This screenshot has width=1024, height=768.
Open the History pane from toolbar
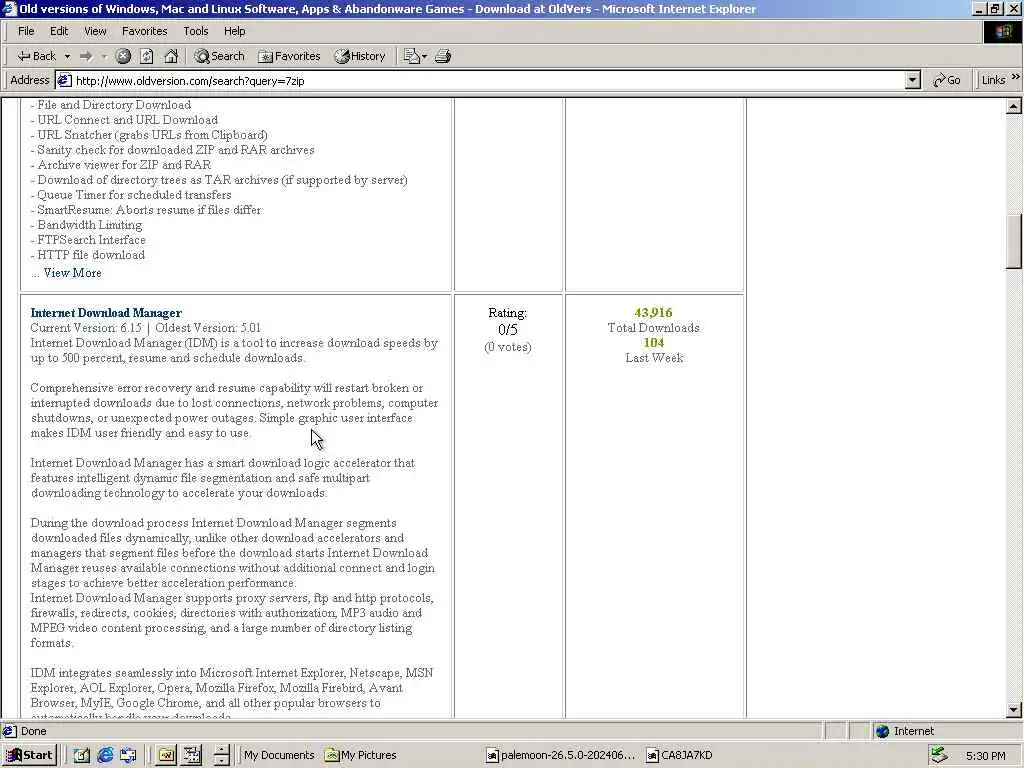click(x=360, y=56)
